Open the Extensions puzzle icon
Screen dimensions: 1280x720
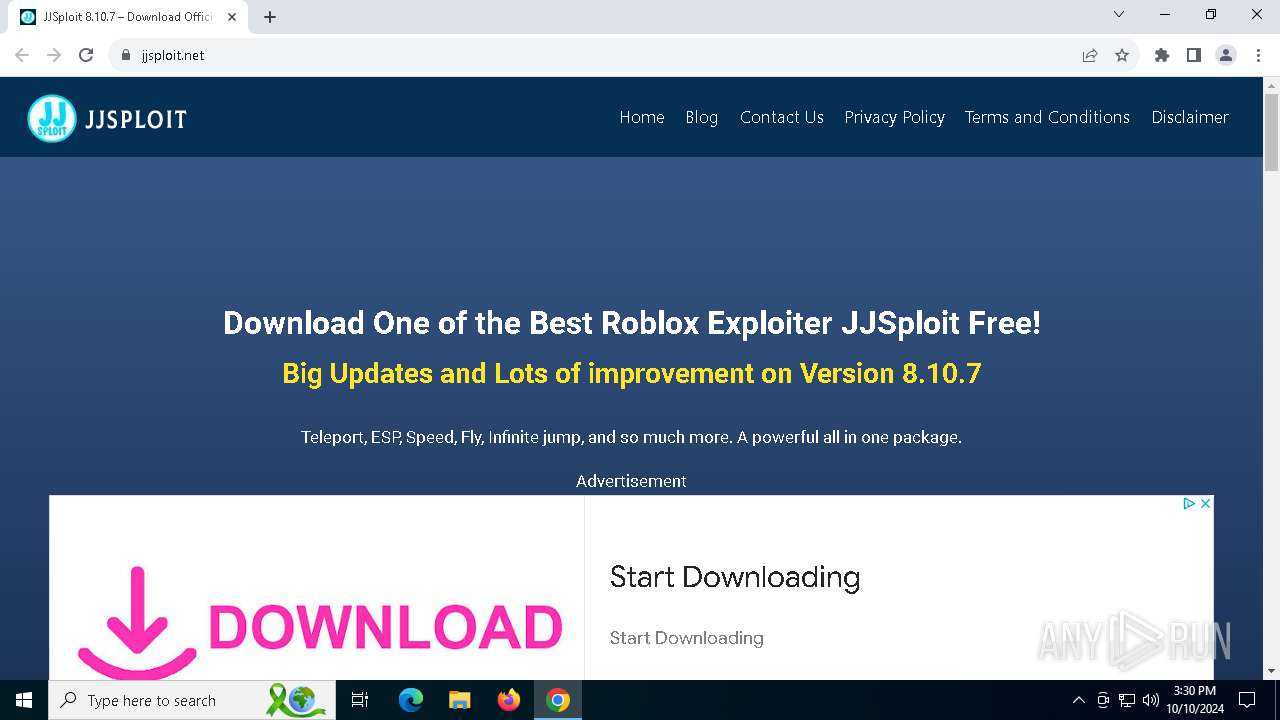pyautogui.click(x=1162, y=55)
